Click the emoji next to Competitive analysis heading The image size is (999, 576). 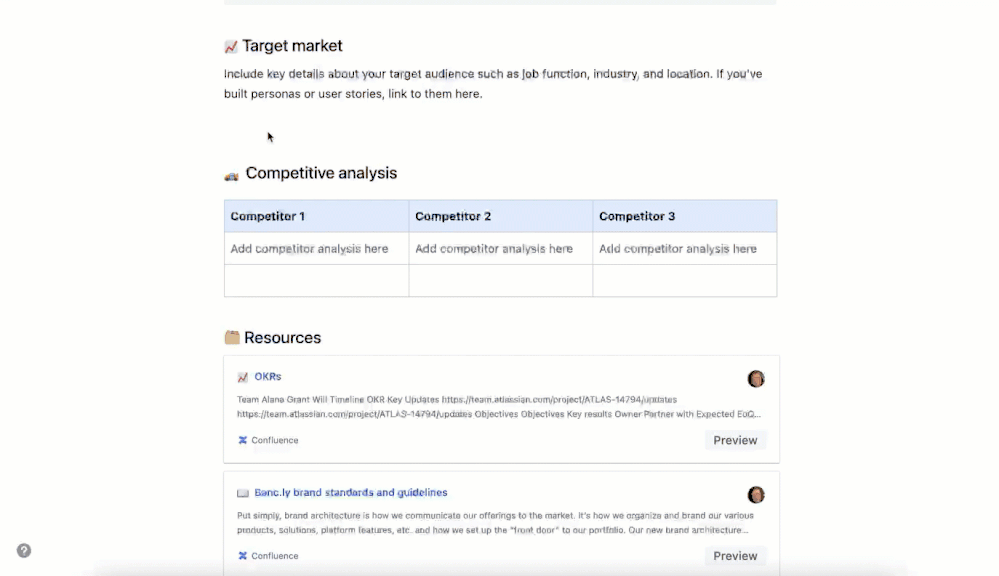coord(231,173)
